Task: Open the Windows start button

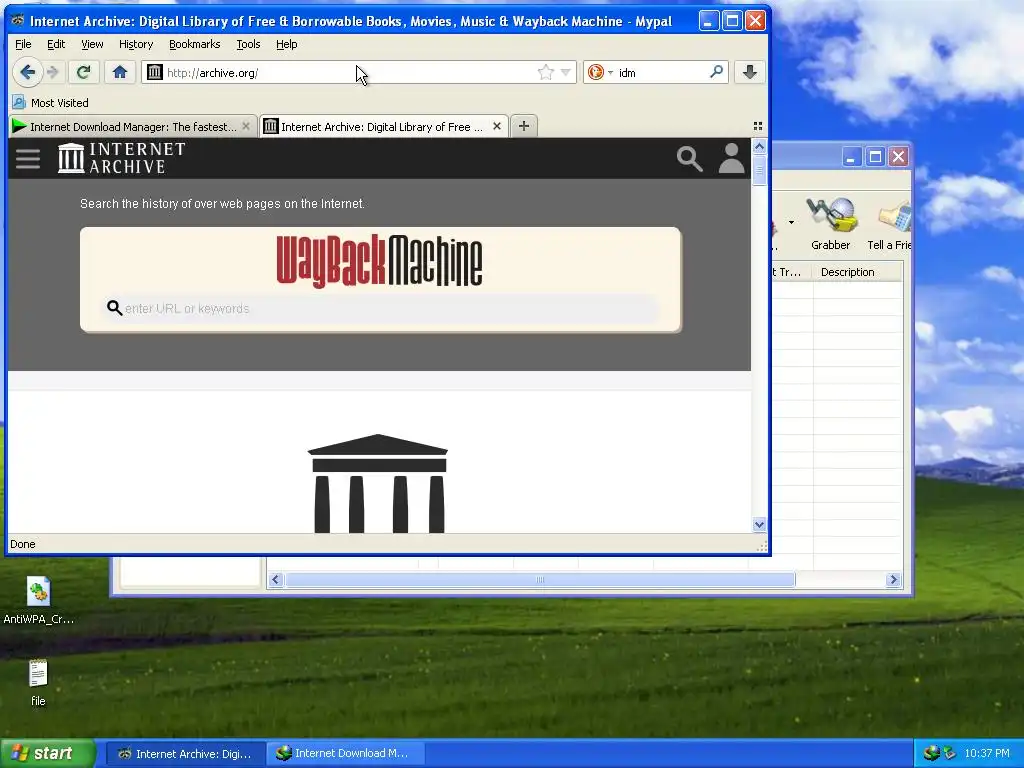Action: click(x=48, y=753)
